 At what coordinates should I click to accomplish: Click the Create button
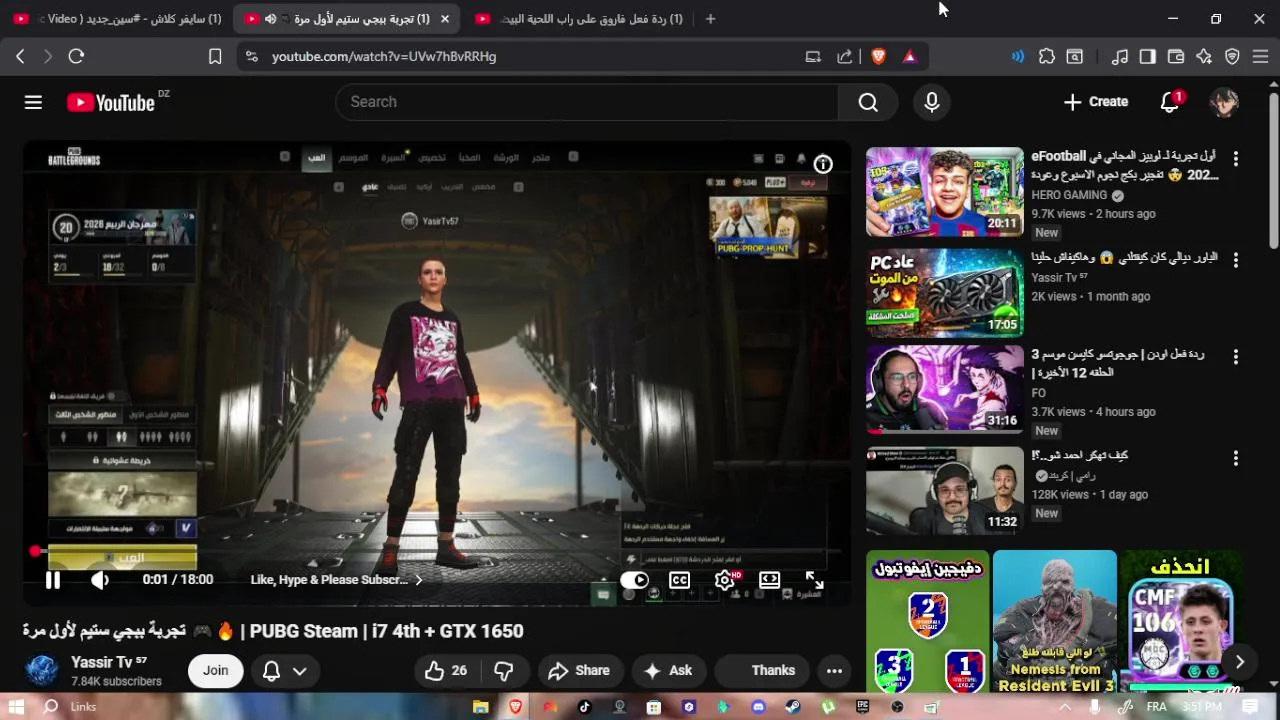pos(1096,102)
